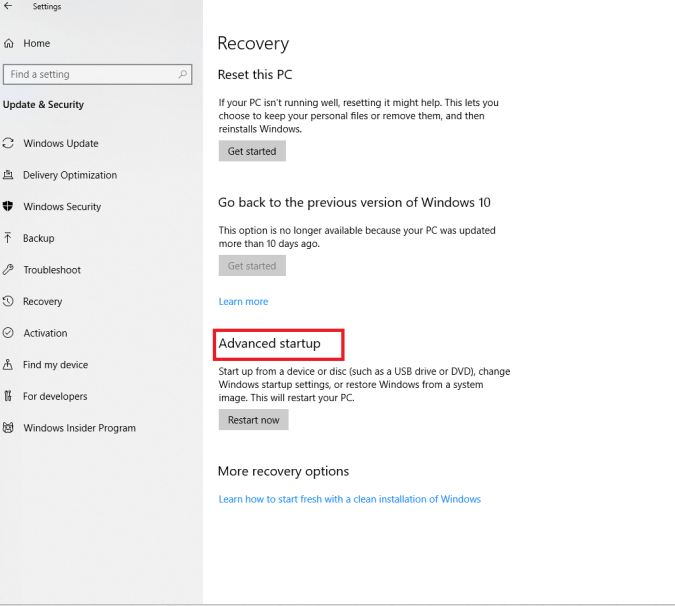This screenshot has height=606, width=675.
Task: Click the Windows Update sync icon
Action: tap(8, 143)
